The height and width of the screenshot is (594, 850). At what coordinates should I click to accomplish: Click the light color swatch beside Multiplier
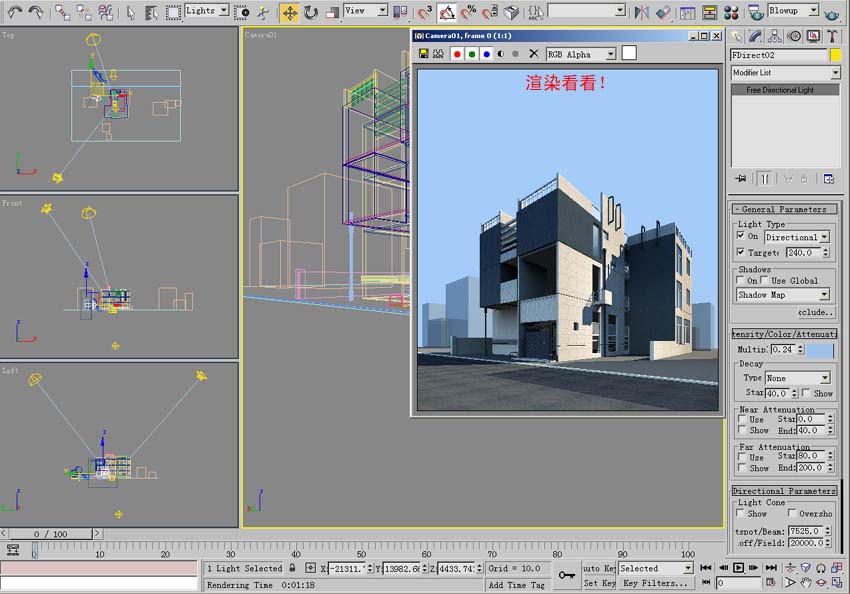pyautogui.click(x=820, y=351)
